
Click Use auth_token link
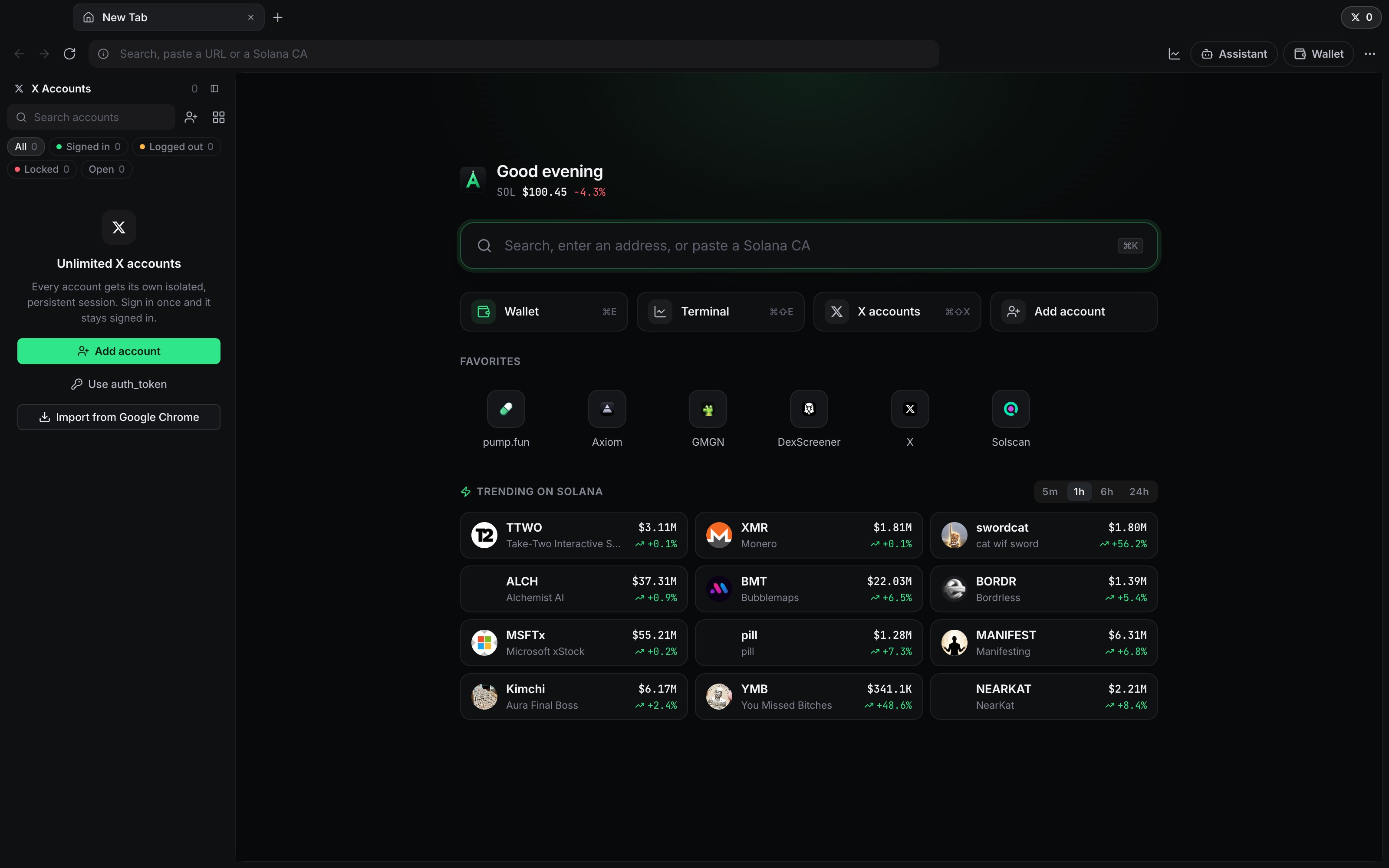click(119, 384)
